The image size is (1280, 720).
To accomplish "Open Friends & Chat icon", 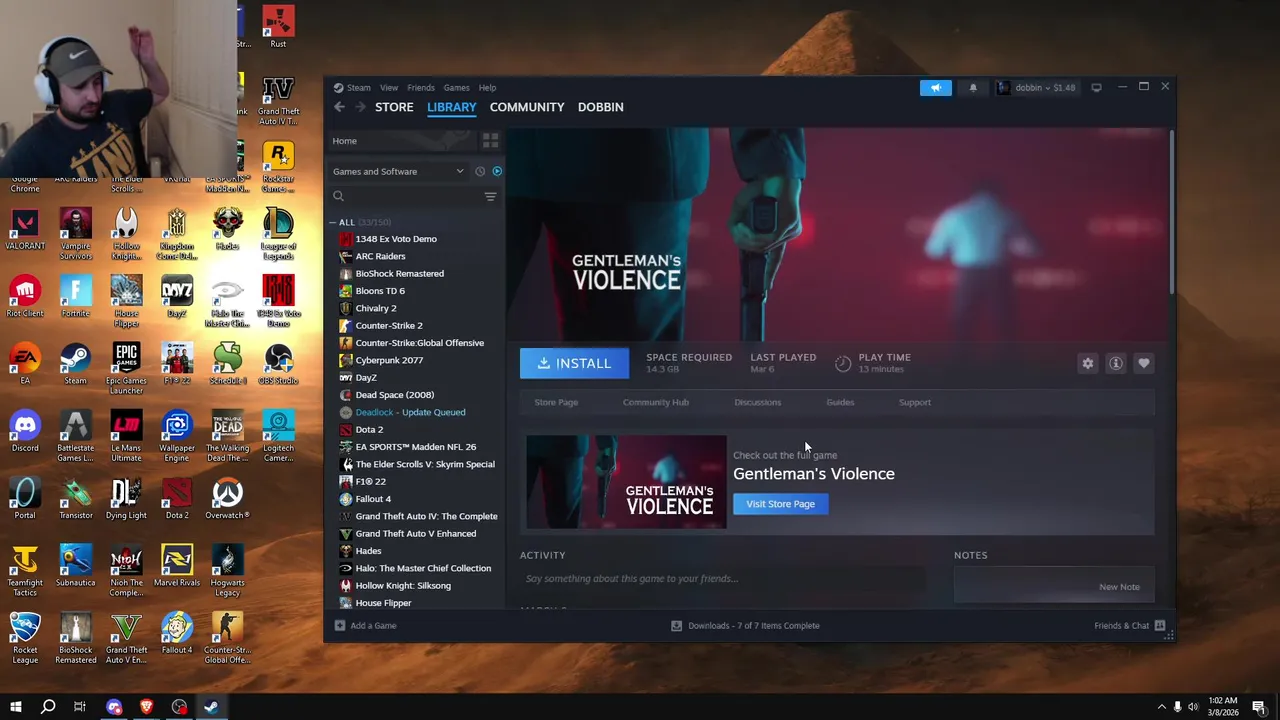I will point(1160,626).
